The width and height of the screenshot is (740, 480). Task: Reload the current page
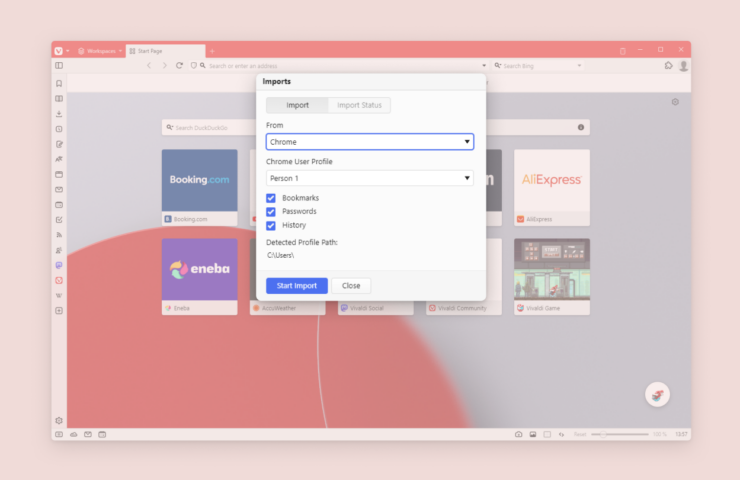pos(179,66)
